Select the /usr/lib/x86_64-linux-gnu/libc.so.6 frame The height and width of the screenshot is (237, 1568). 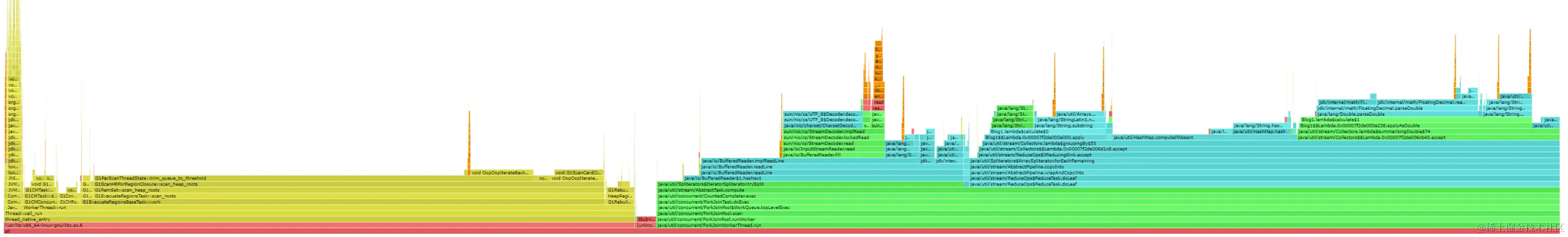[x=320, y=225]
